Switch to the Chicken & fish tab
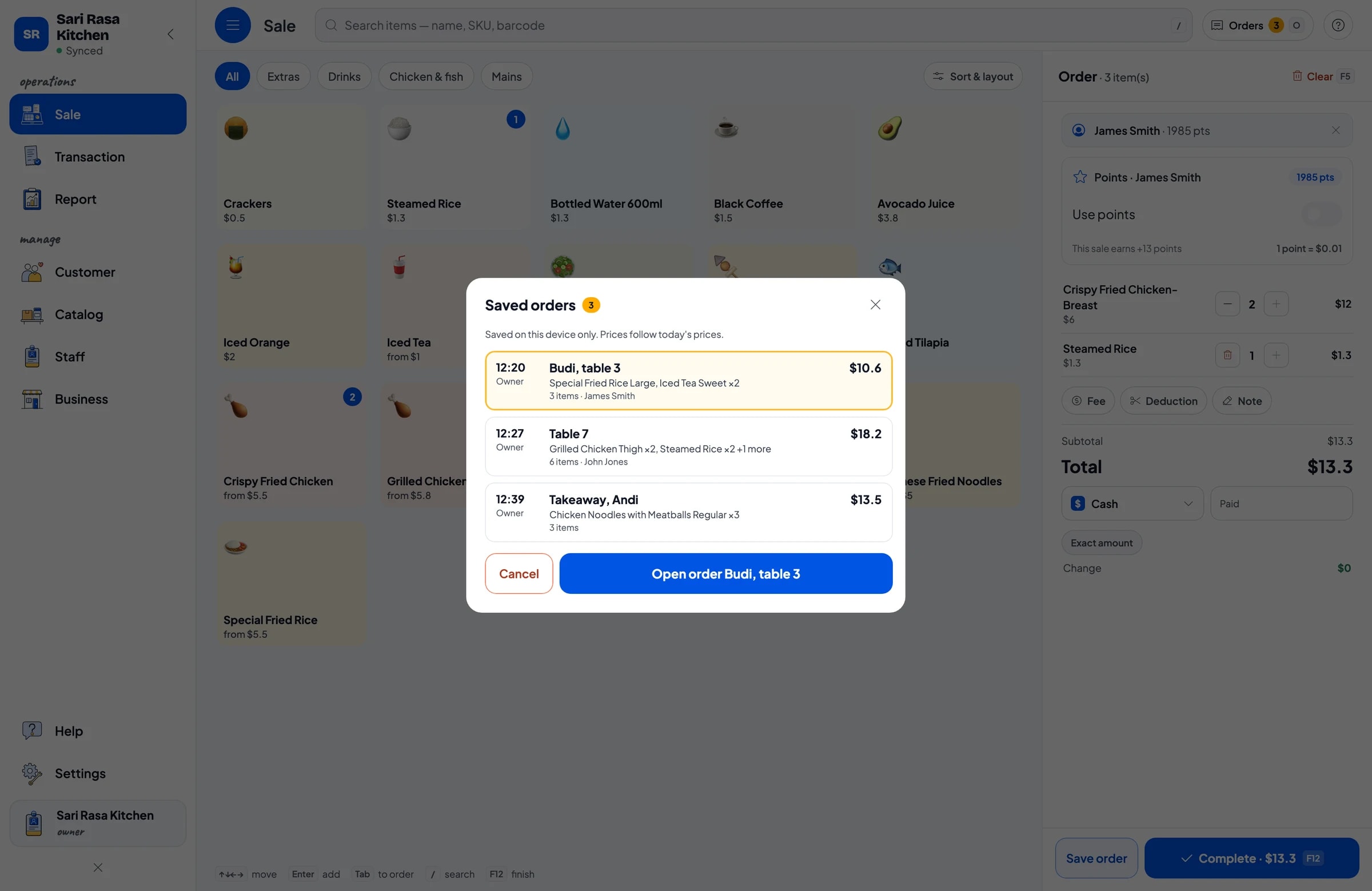Image resolution: width=1372 pixels, height=891 pixels. coord(426,76)
